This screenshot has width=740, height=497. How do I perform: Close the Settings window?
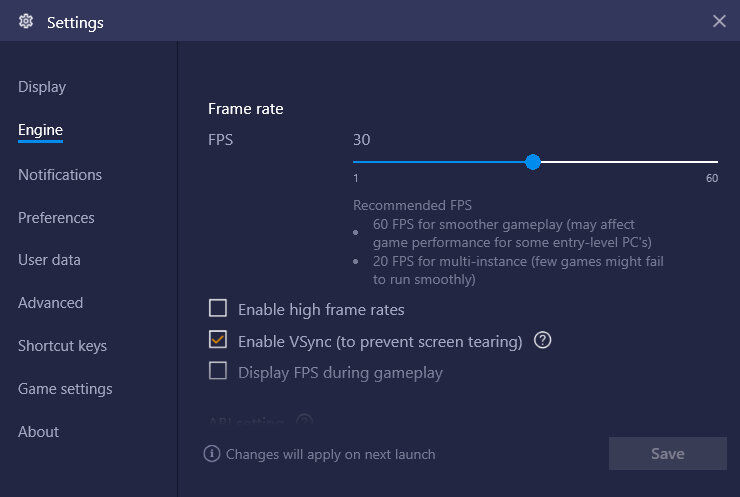(x=719, y=21)
